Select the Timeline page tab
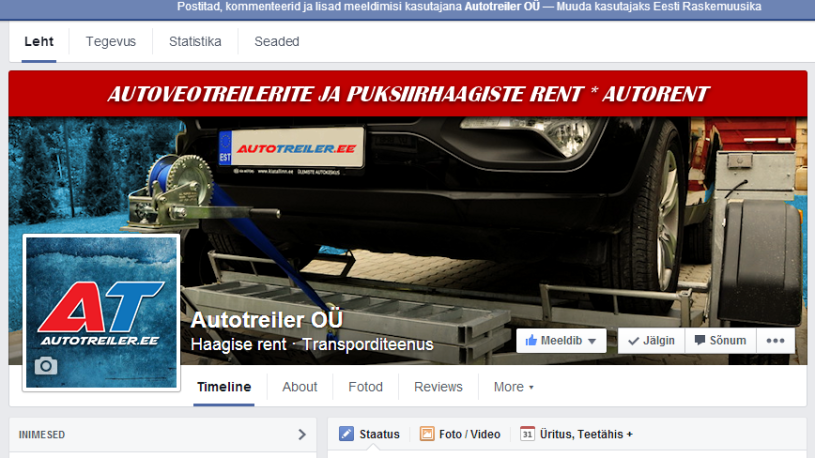This screenshot has height=458, width=815. point(224,387)
